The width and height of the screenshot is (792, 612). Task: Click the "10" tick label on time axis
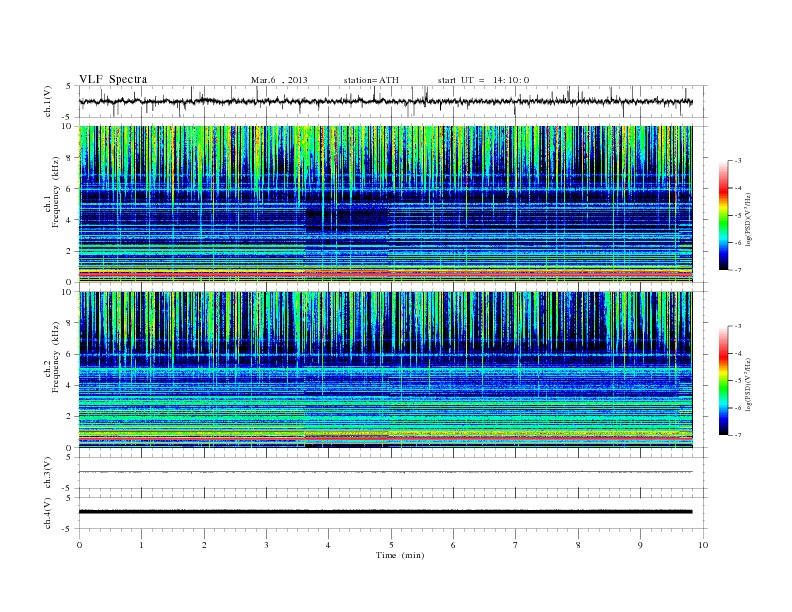tap(703, 545)
